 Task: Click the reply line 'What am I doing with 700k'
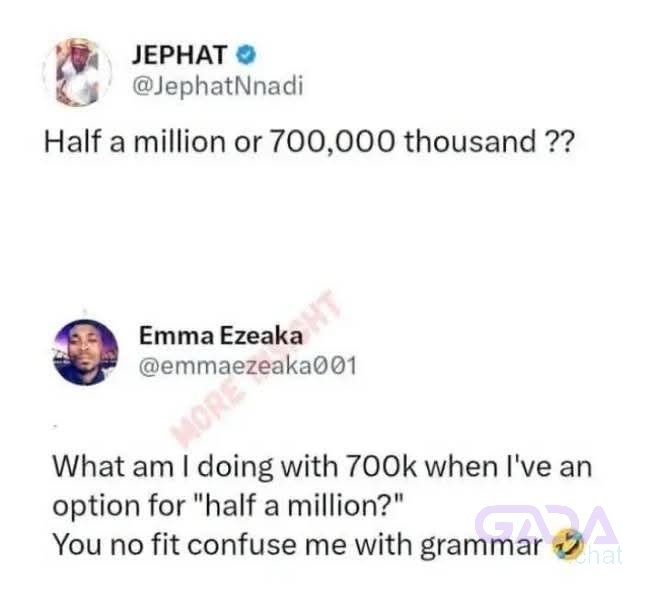coord(235,466)
